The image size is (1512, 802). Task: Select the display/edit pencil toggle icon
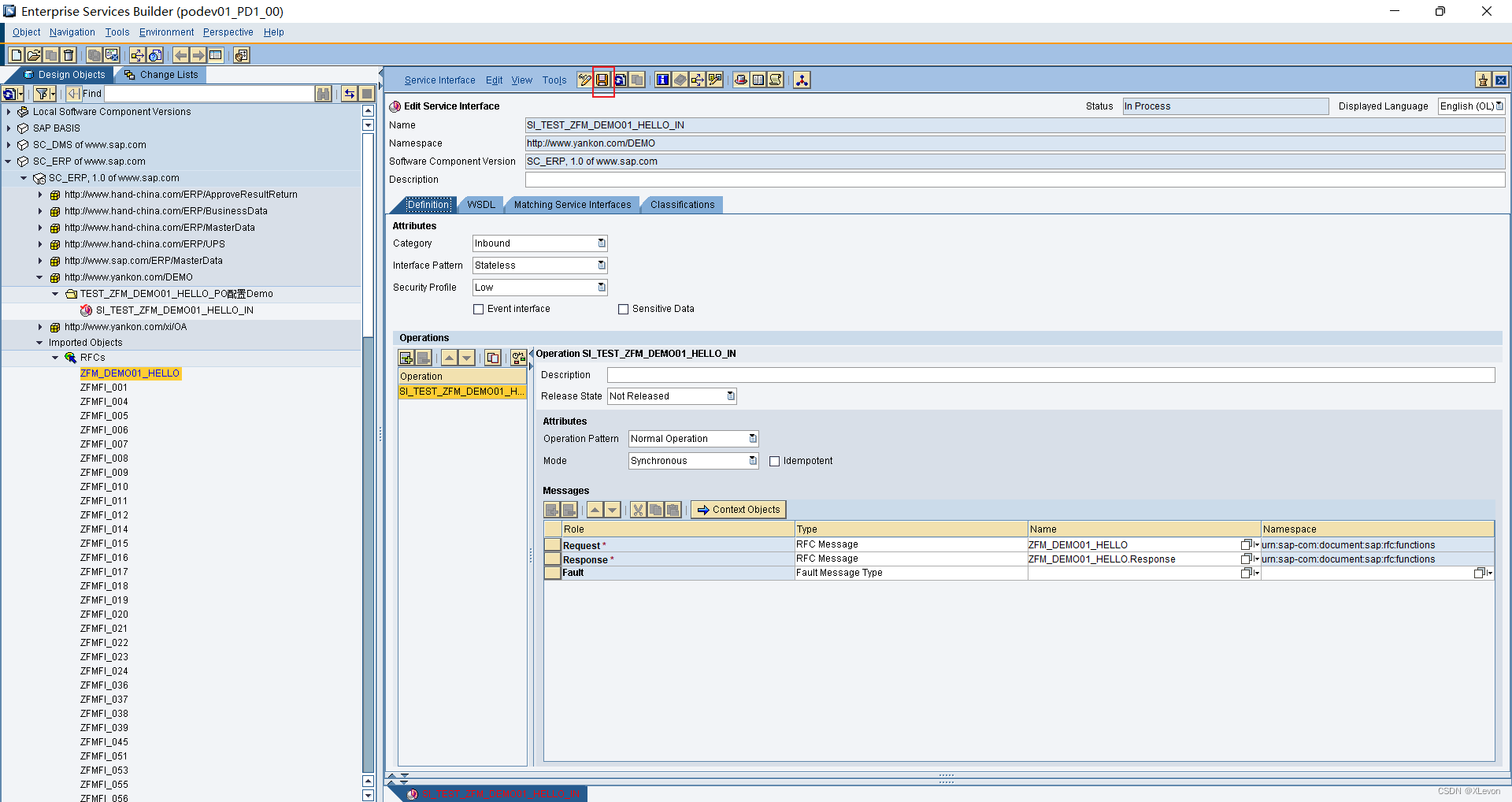pos(584,80)
